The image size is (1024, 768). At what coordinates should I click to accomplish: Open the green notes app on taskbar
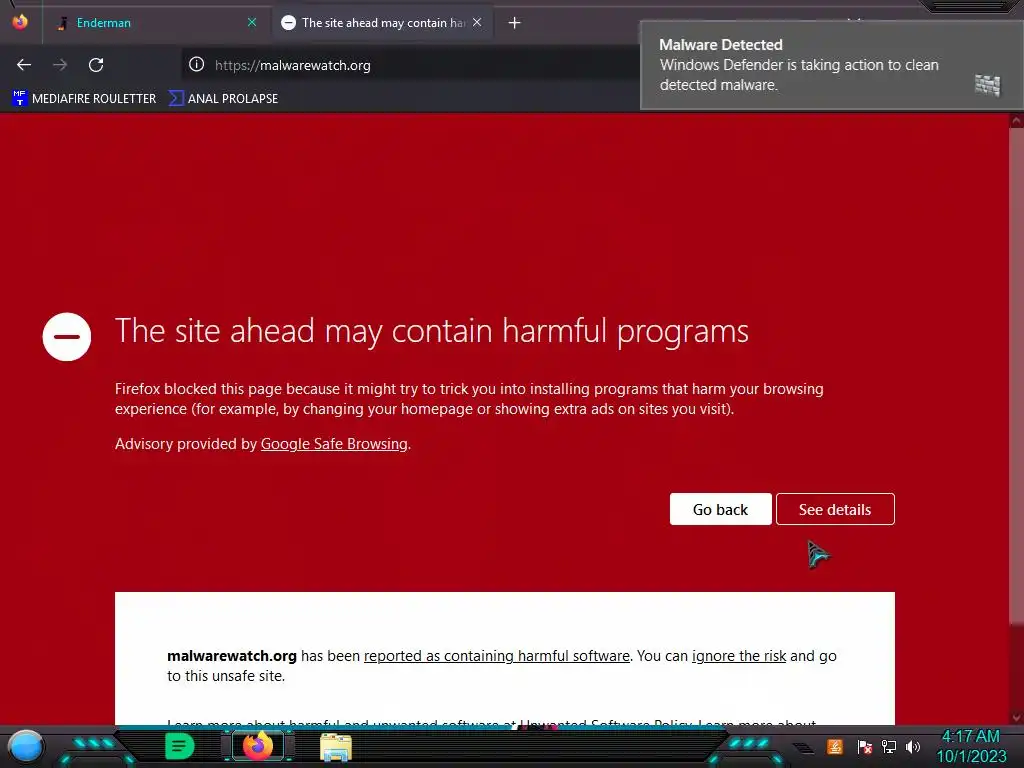click(180, 746)
